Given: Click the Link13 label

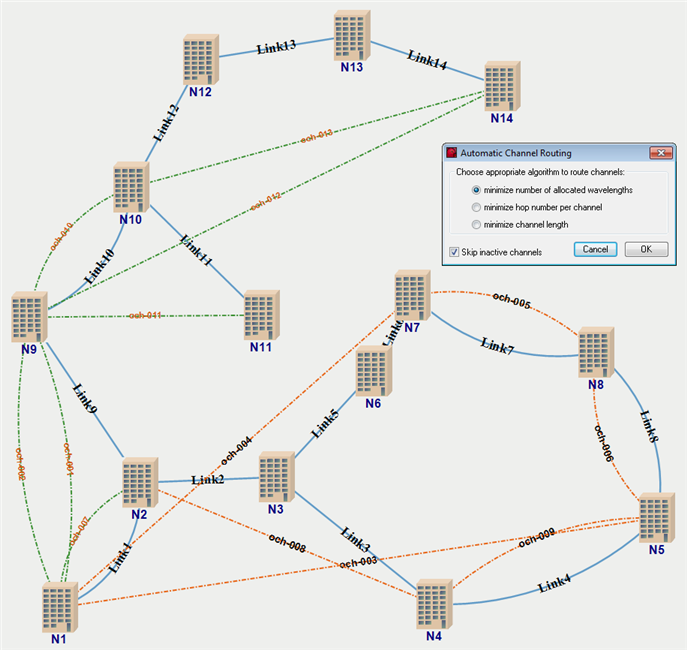Looking at the screenshot, I should click(276, 47).
